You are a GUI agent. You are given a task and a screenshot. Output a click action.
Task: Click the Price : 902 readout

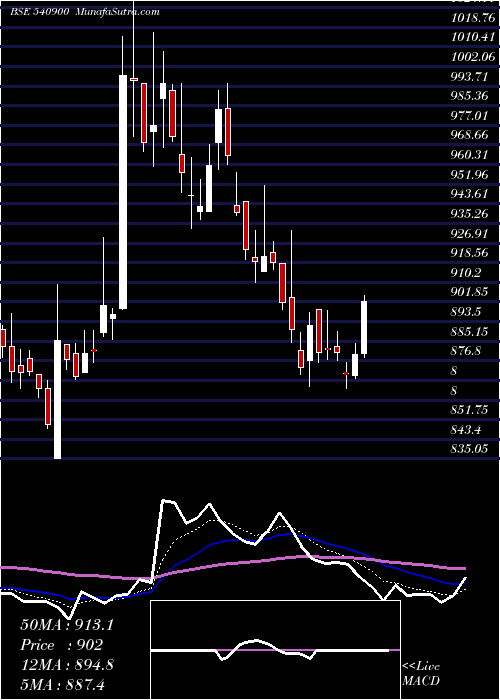click(62, 645)
